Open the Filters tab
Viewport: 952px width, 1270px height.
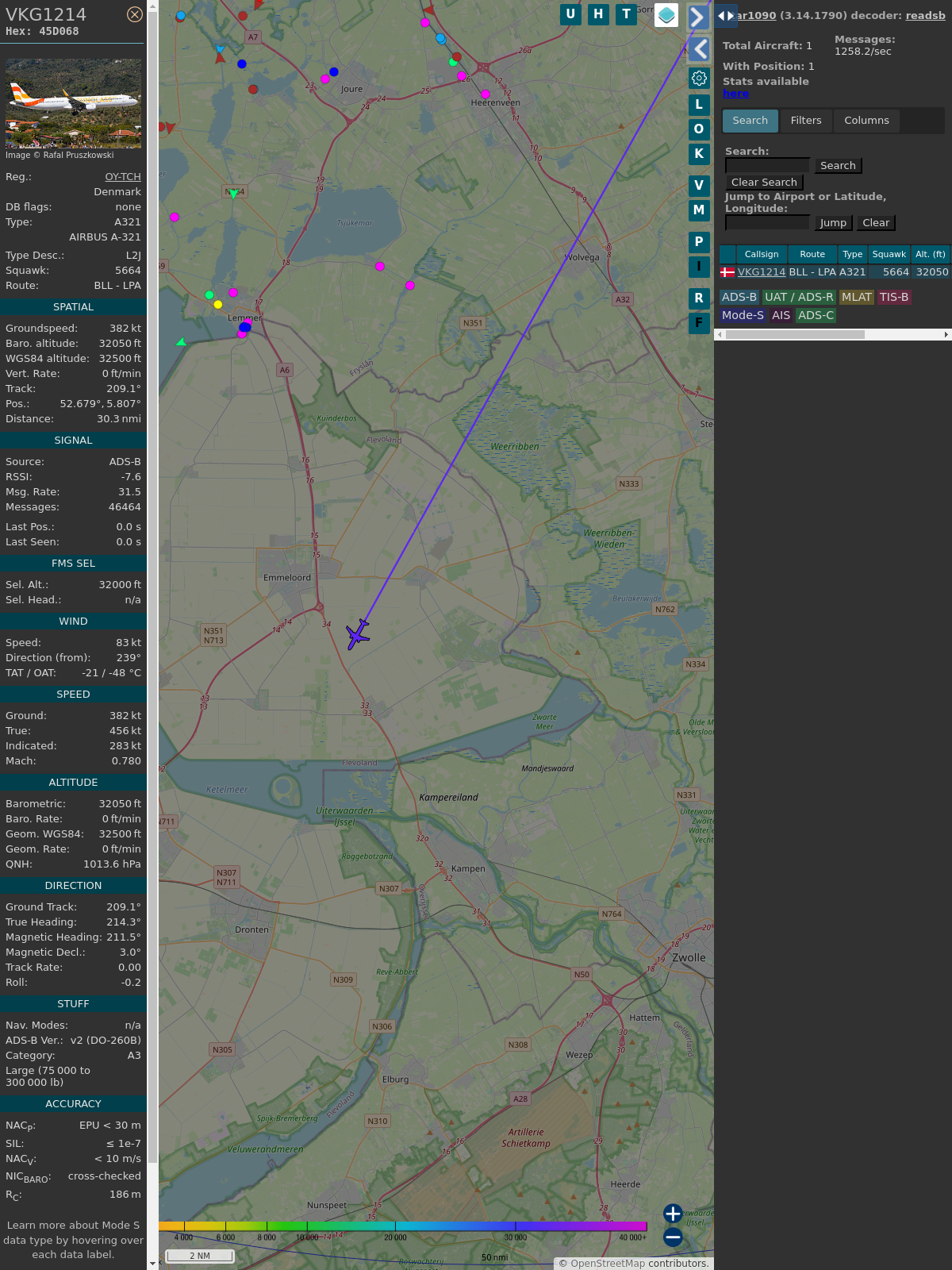point(806,121)
